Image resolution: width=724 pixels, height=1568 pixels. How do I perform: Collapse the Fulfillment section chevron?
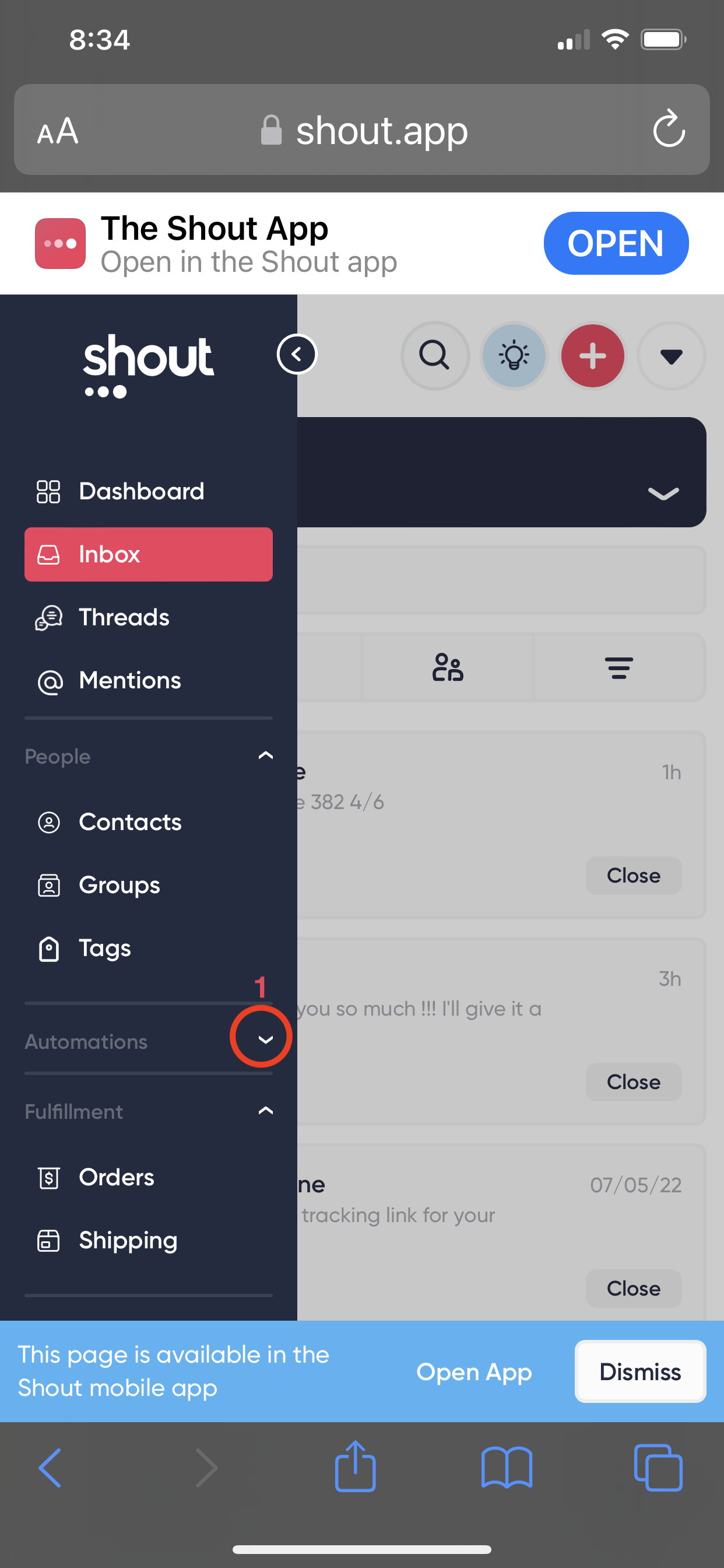[x=265, y=1110]
